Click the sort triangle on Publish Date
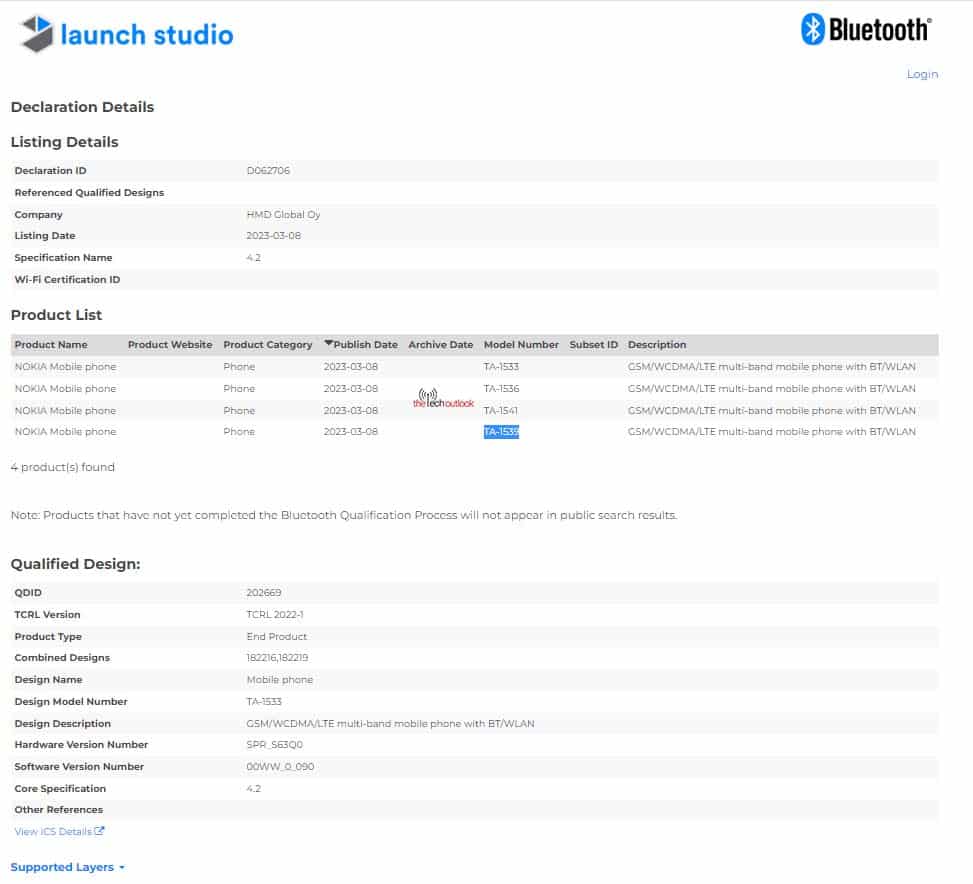The image size is (973, 884). (x=330, y=343)
